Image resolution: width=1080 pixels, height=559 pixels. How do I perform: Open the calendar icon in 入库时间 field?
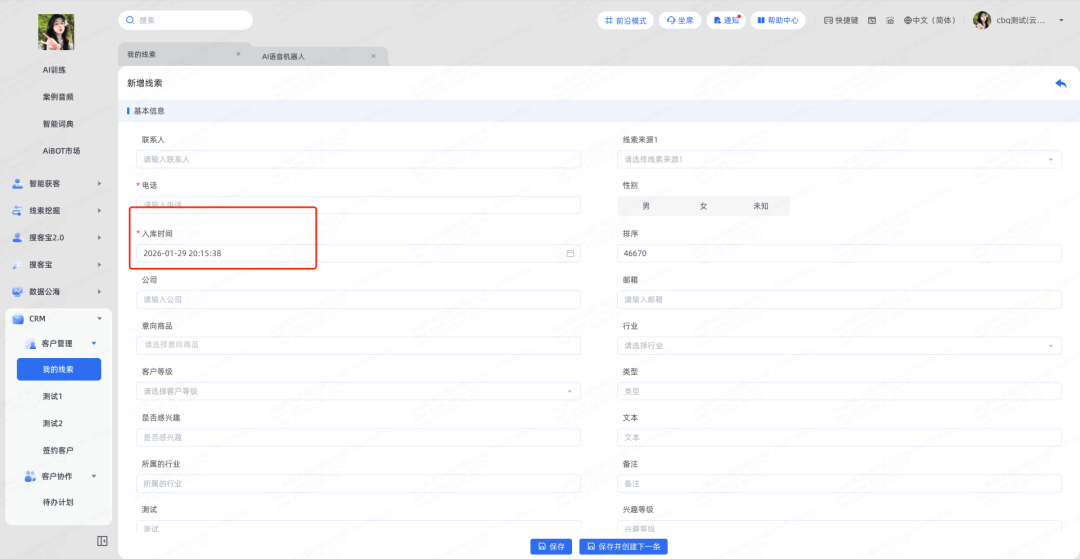pos(570,254)
